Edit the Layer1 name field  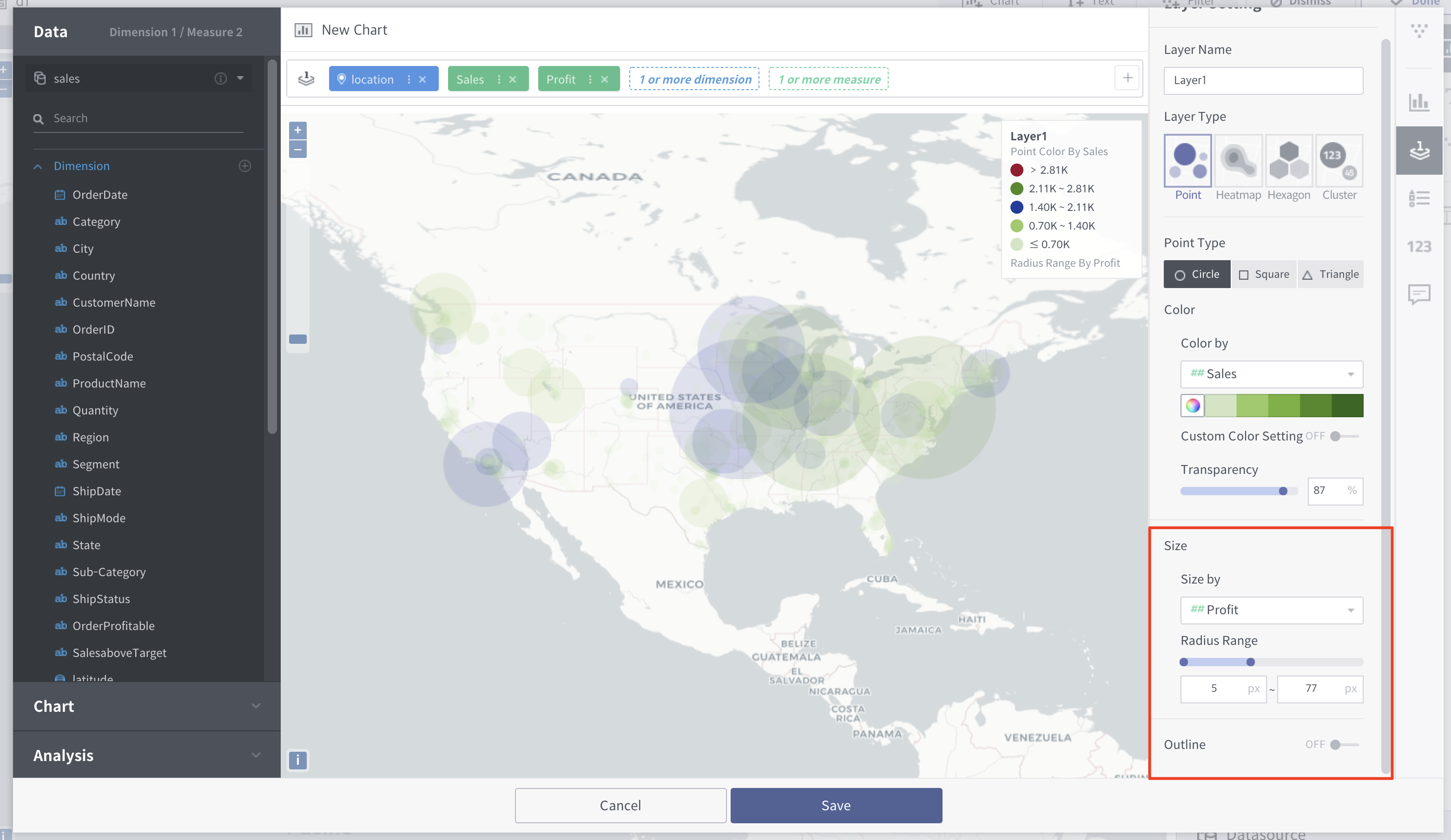pyautogui.click(x=1263, y=80)
